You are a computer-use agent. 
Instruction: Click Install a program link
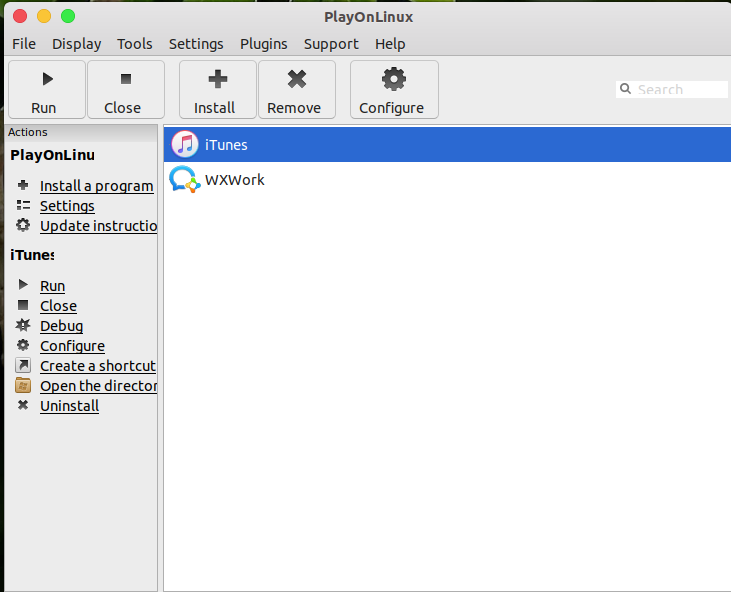pyautogui.click(x=97, y=186)
